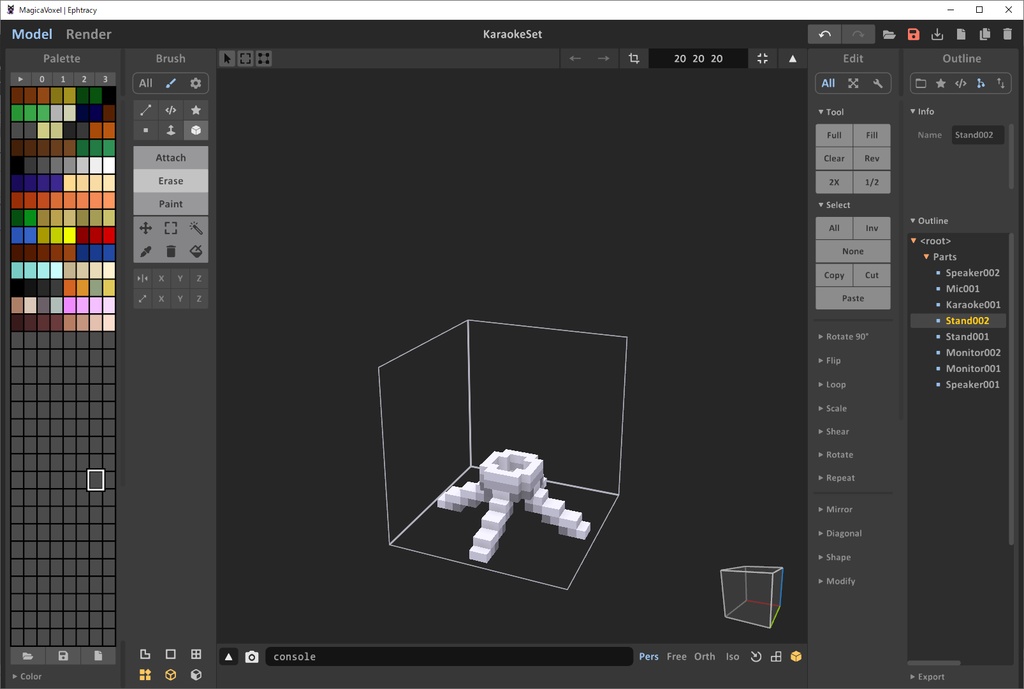Collapse the Tool section in Edit panel
The image size is (1024, 689).
(x=831, y=112)
